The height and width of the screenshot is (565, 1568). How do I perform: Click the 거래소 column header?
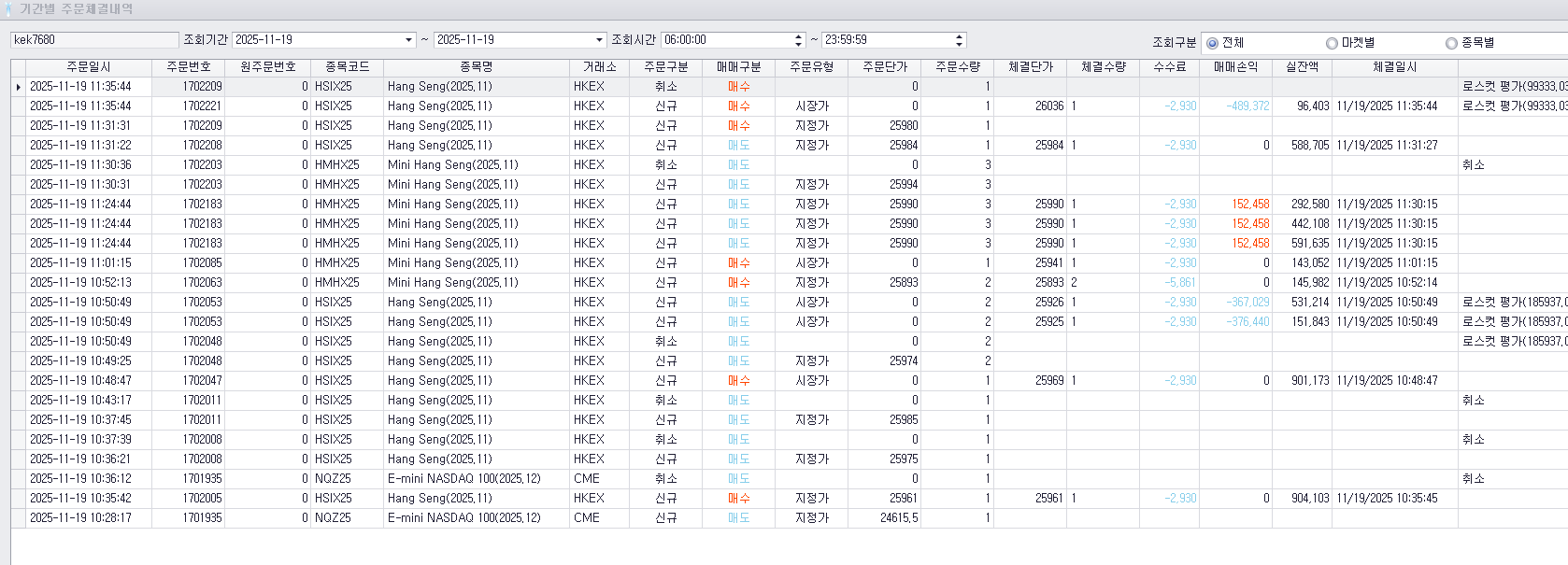coord(600,67)
